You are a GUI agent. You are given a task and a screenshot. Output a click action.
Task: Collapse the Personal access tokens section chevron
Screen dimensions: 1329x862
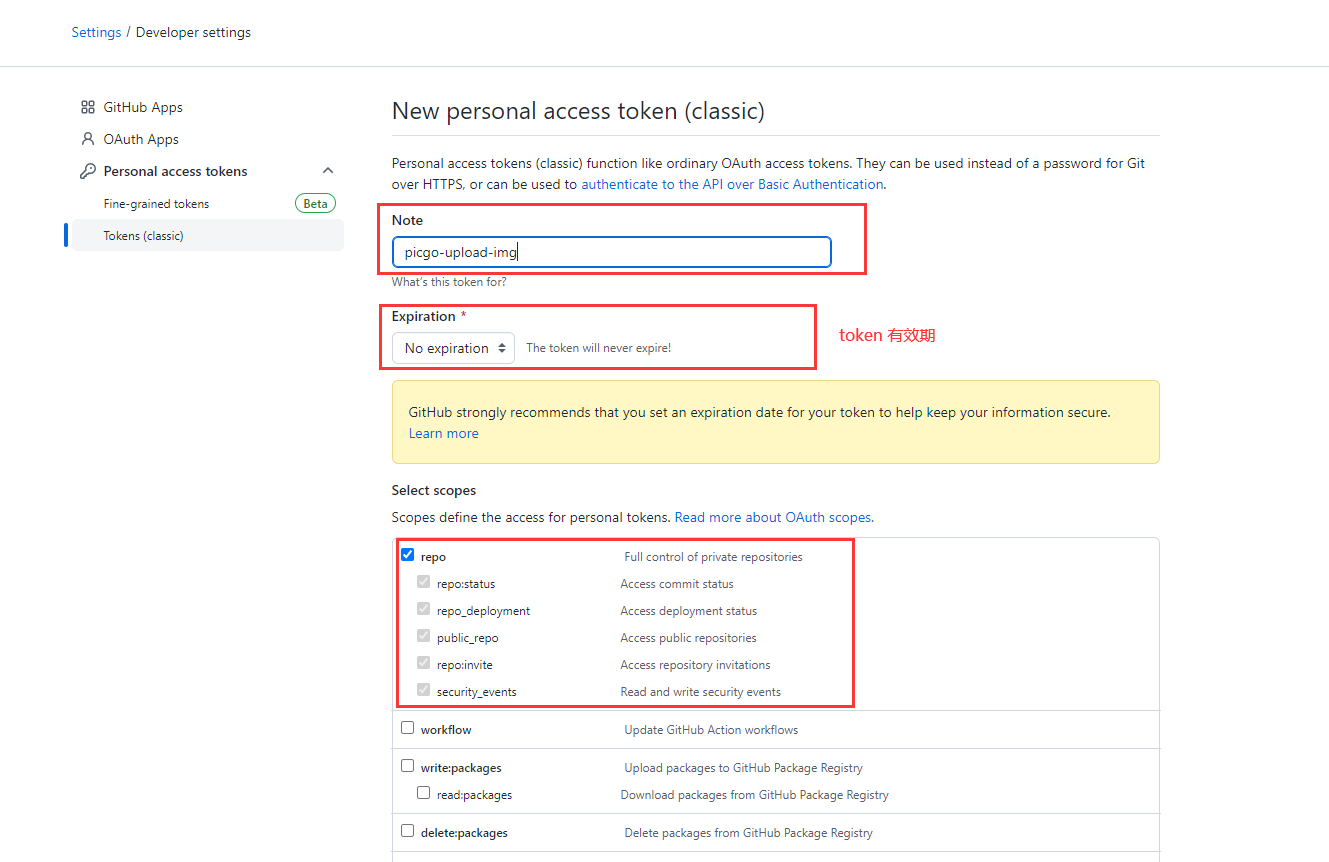[x=328, y=171]
